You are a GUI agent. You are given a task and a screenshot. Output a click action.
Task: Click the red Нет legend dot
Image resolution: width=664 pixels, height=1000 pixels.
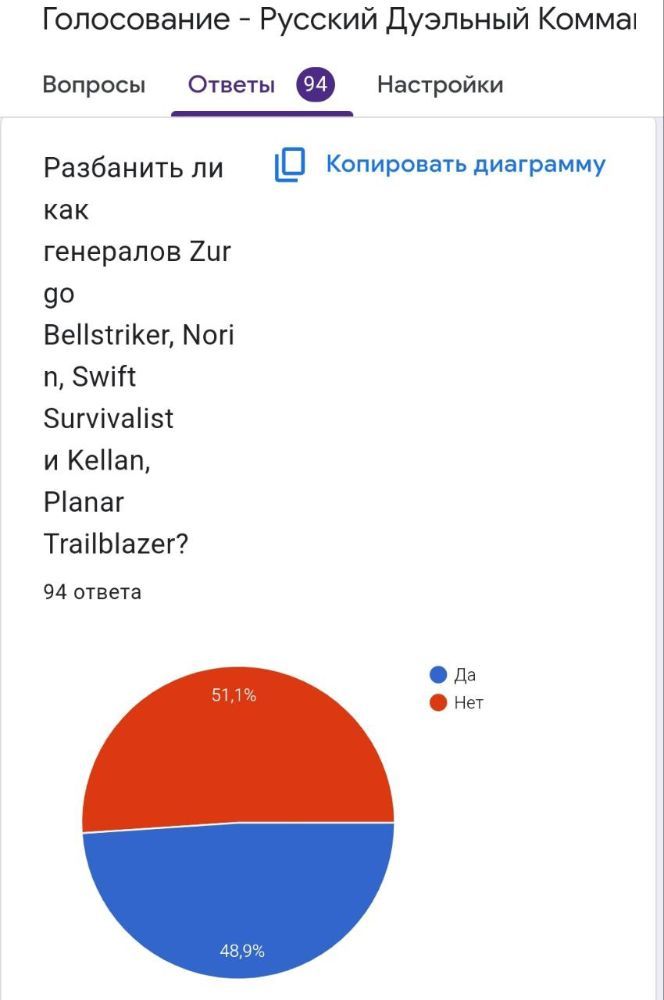click(x=437, y=703)
